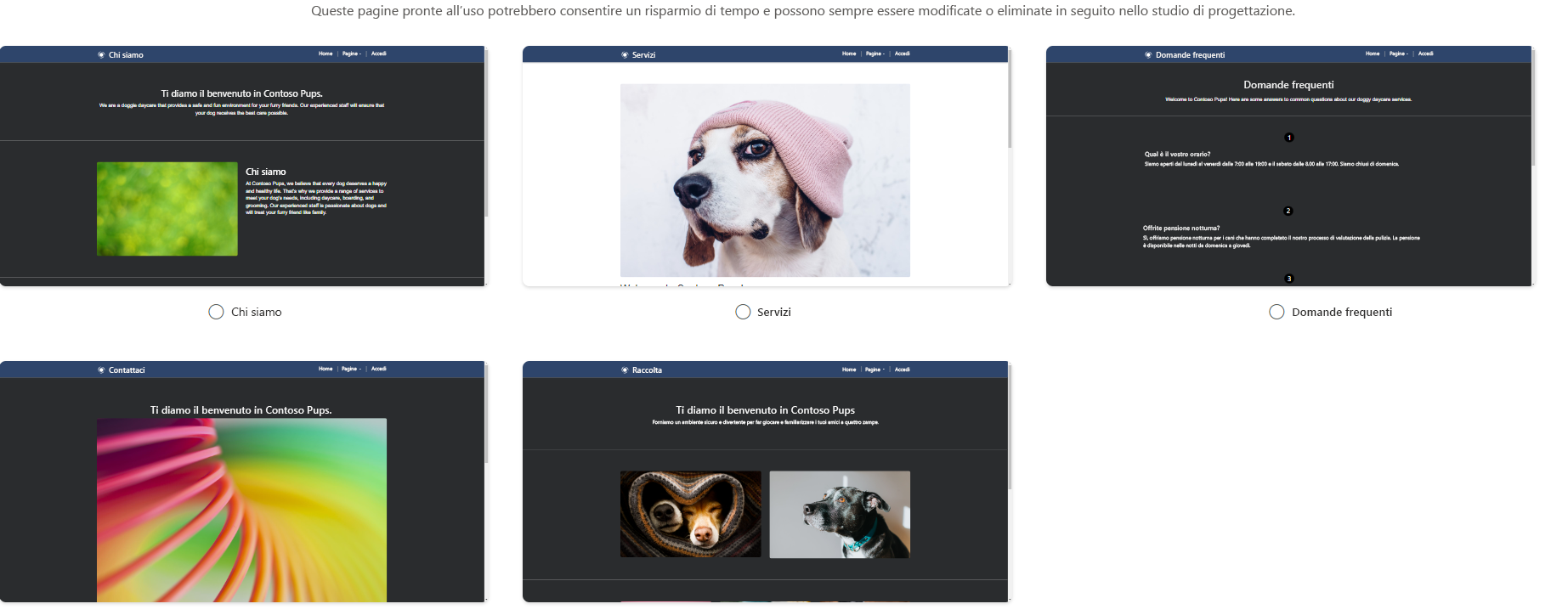Click the Servizi preview scrollbar
The height and width of the screenshot is (615, 1568).
(x=1010, y=98)
